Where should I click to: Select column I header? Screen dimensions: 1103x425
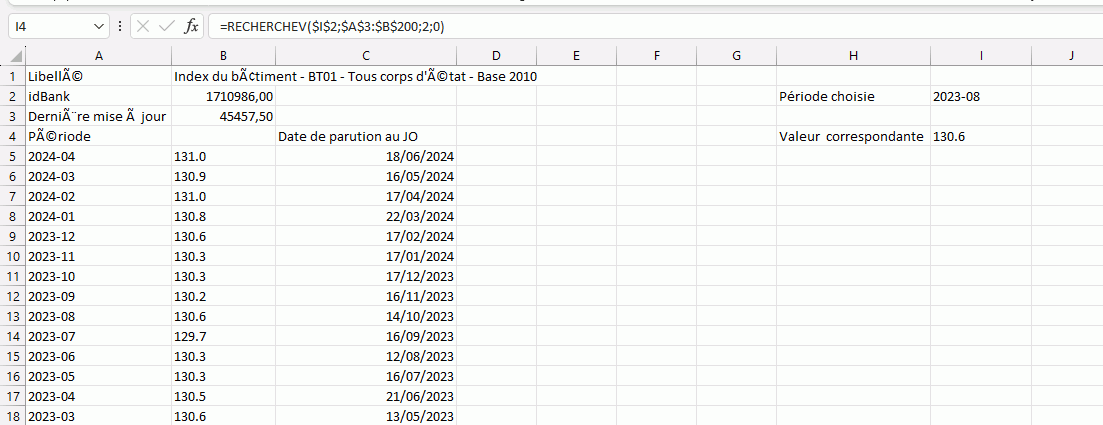pyautogui.click(x=980, y=56)
